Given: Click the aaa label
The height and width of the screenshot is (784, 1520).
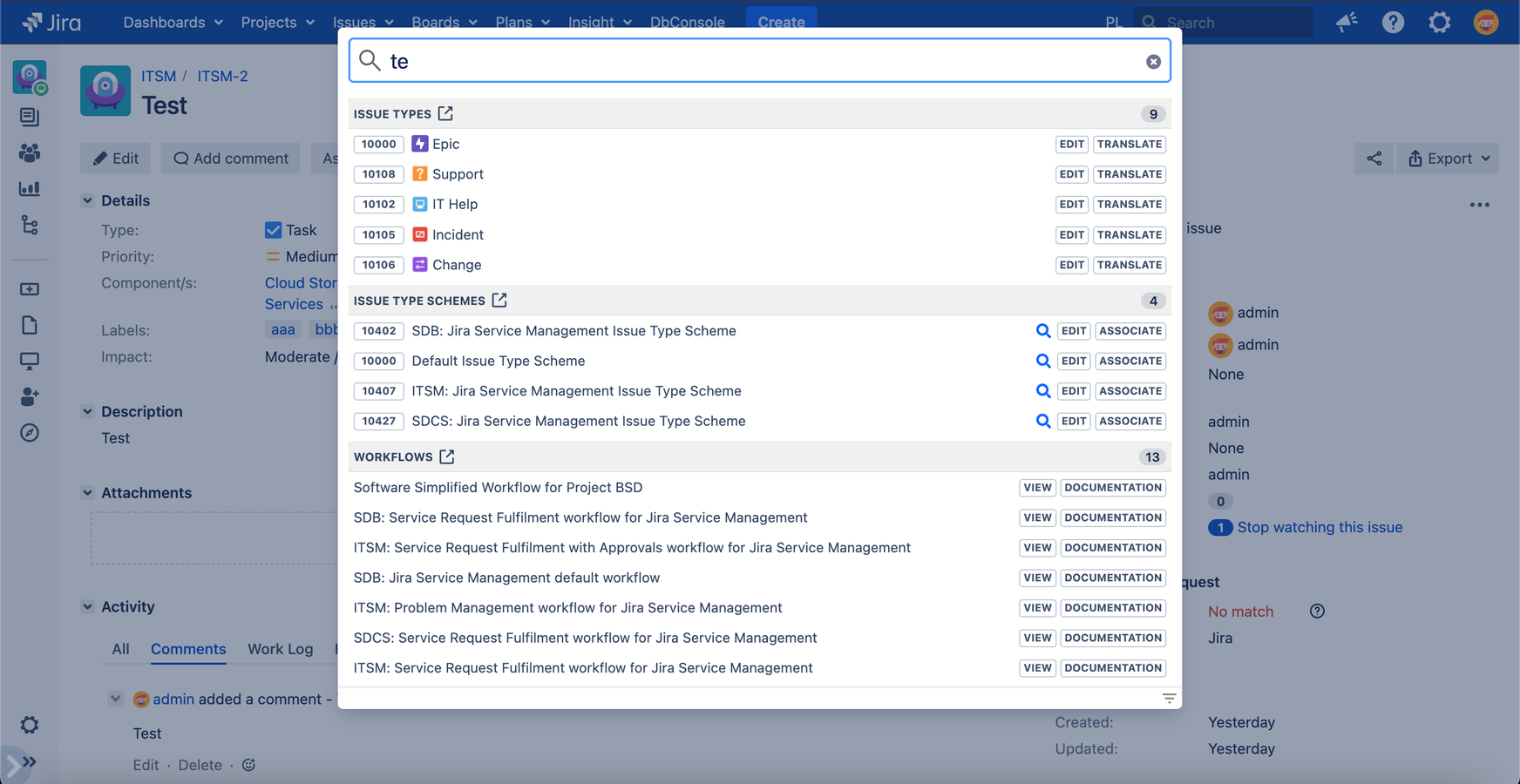Looking at the screenshot, I should (282, 329).
